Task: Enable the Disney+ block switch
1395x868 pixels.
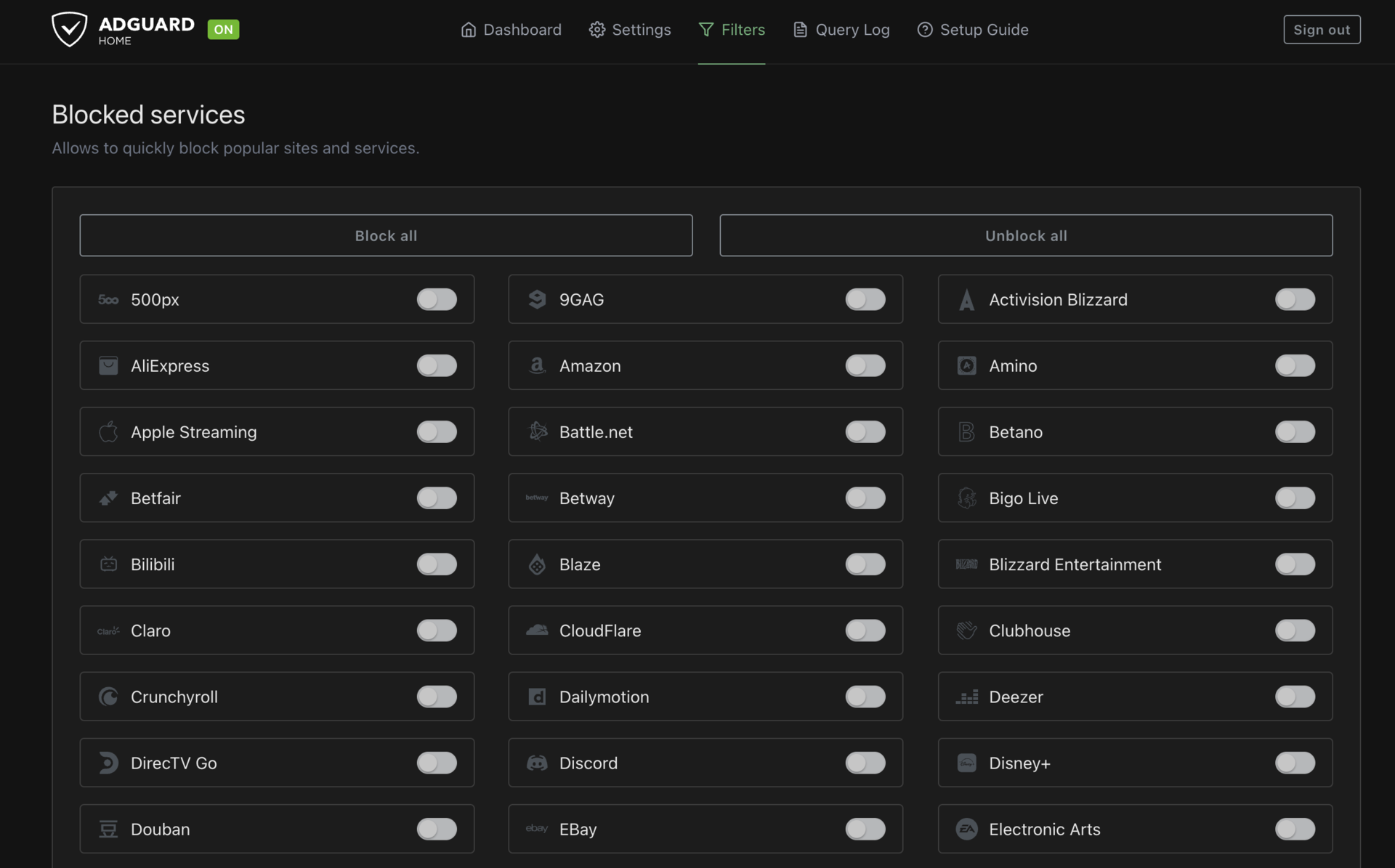Action: [x=1295, y=763]
